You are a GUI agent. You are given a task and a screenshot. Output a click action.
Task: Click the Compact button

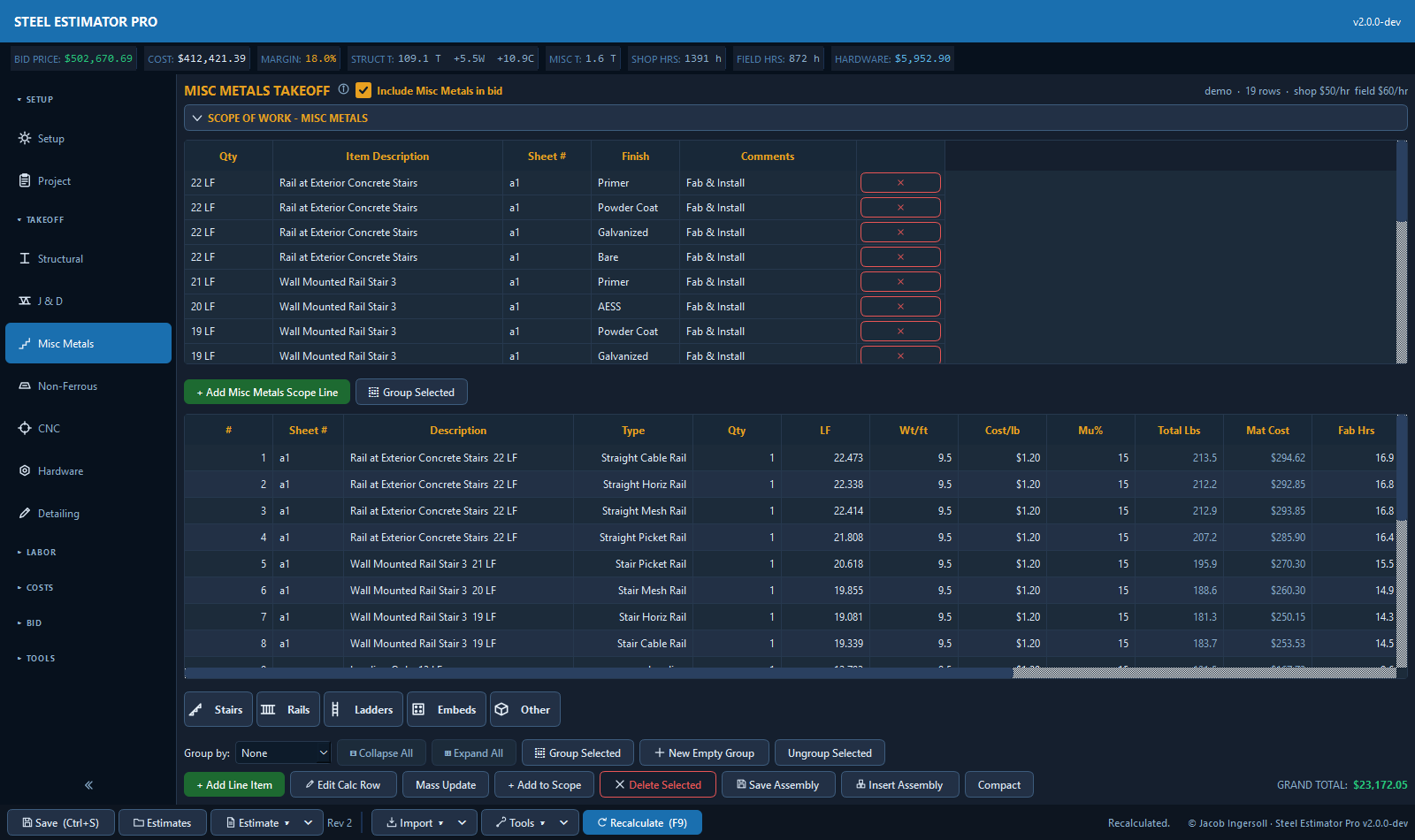[999, 784]
